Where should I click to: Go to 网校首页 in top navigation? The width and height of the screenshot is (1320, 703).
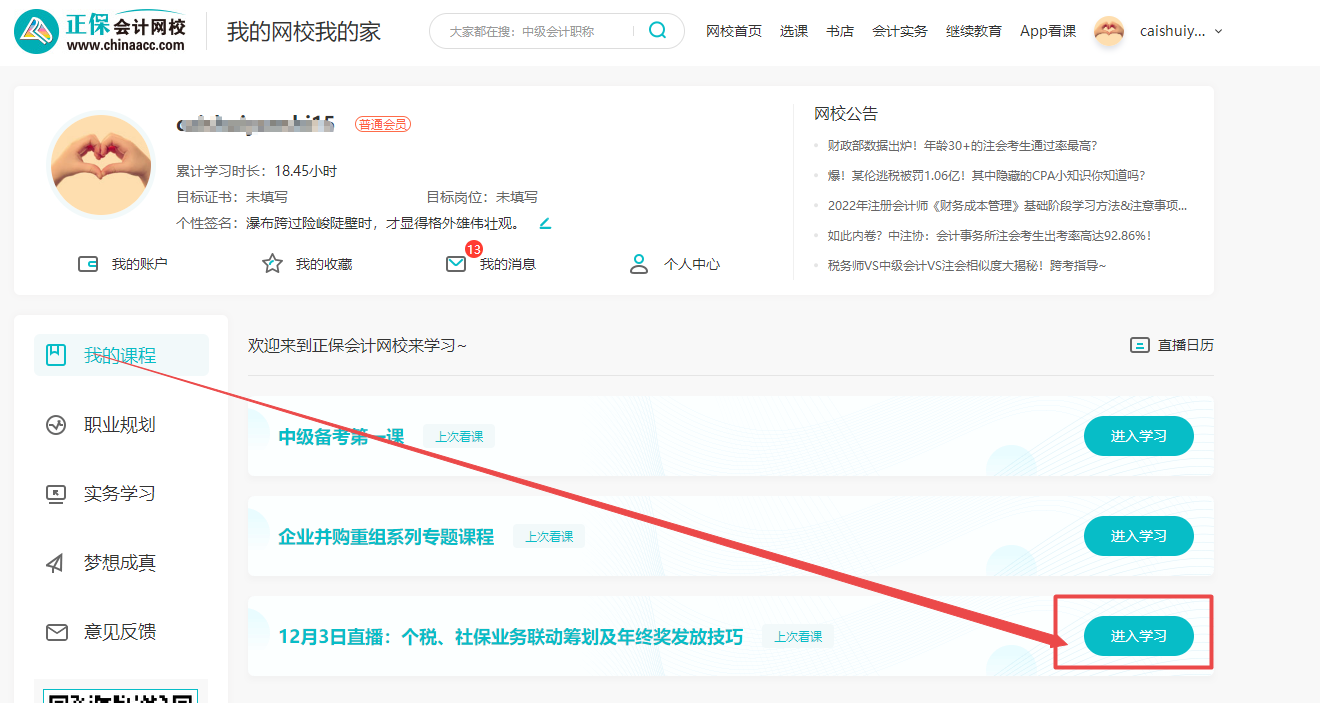pyautogui.click(x=734, y=31)
